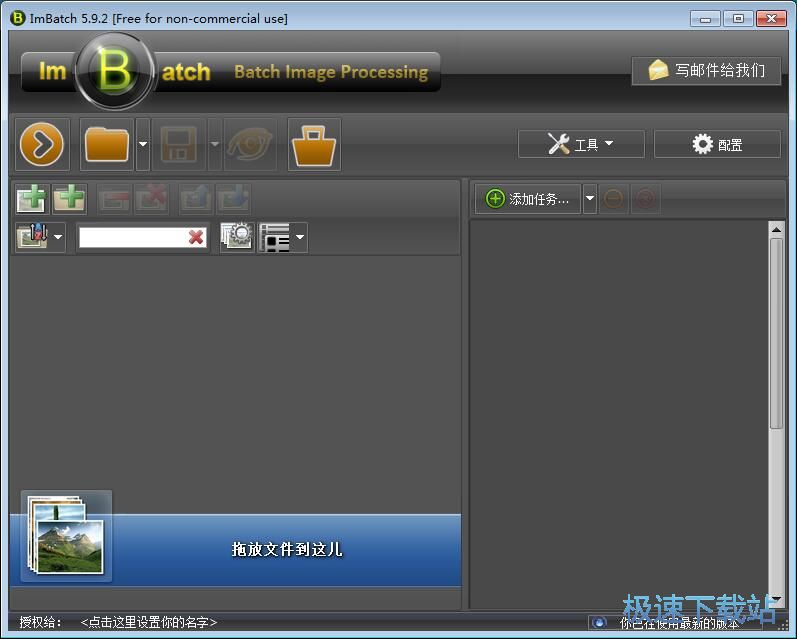
Task: Open thumbnail settings gear icon
Action: [x=237, y=237]
